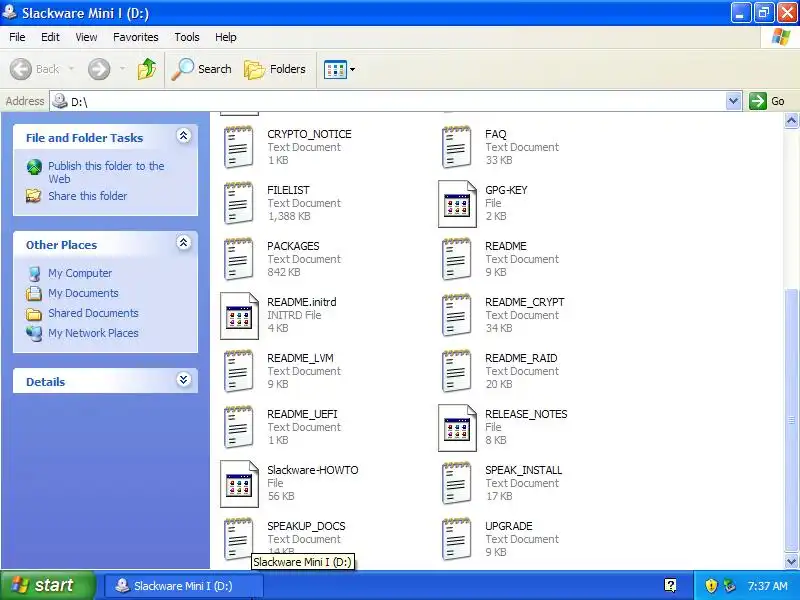The width and height of the screenshot is (800, 600).
Task: Click the FILELIST file name text
Action: coord(288,190)
